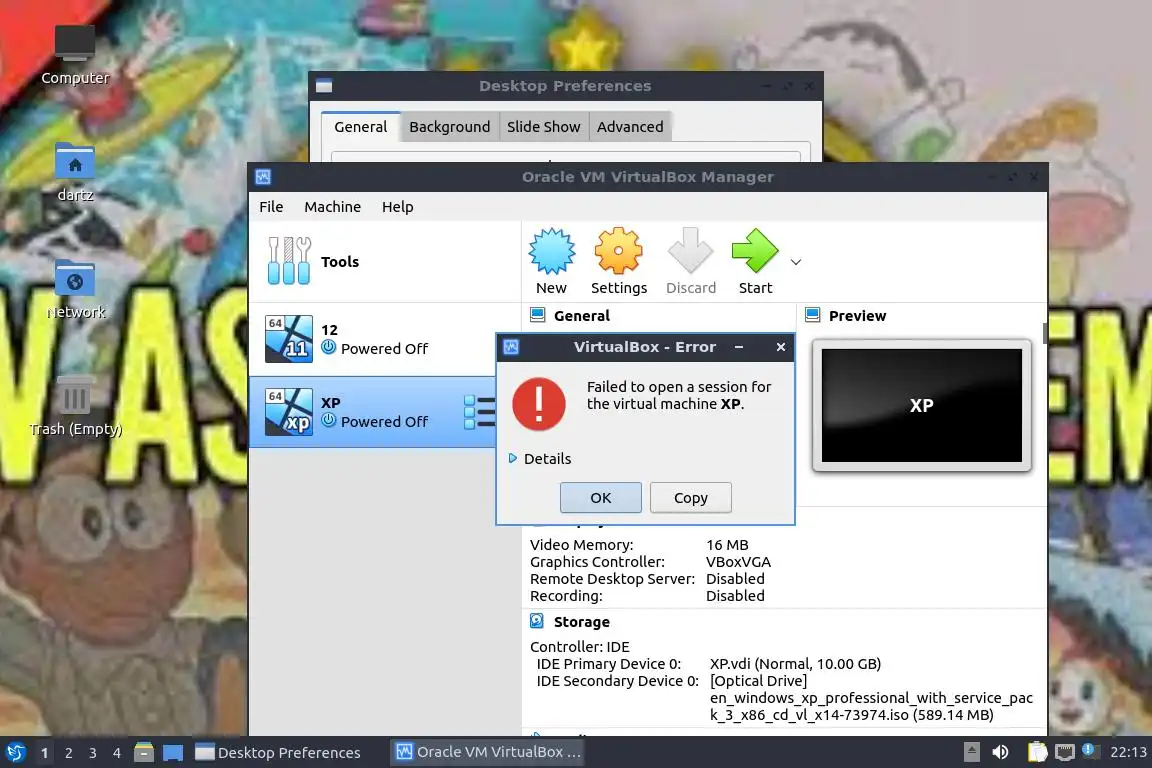Expand Details in the error dialog
The width and height of the screenshot is (1152, 768).
coord(540,459)
